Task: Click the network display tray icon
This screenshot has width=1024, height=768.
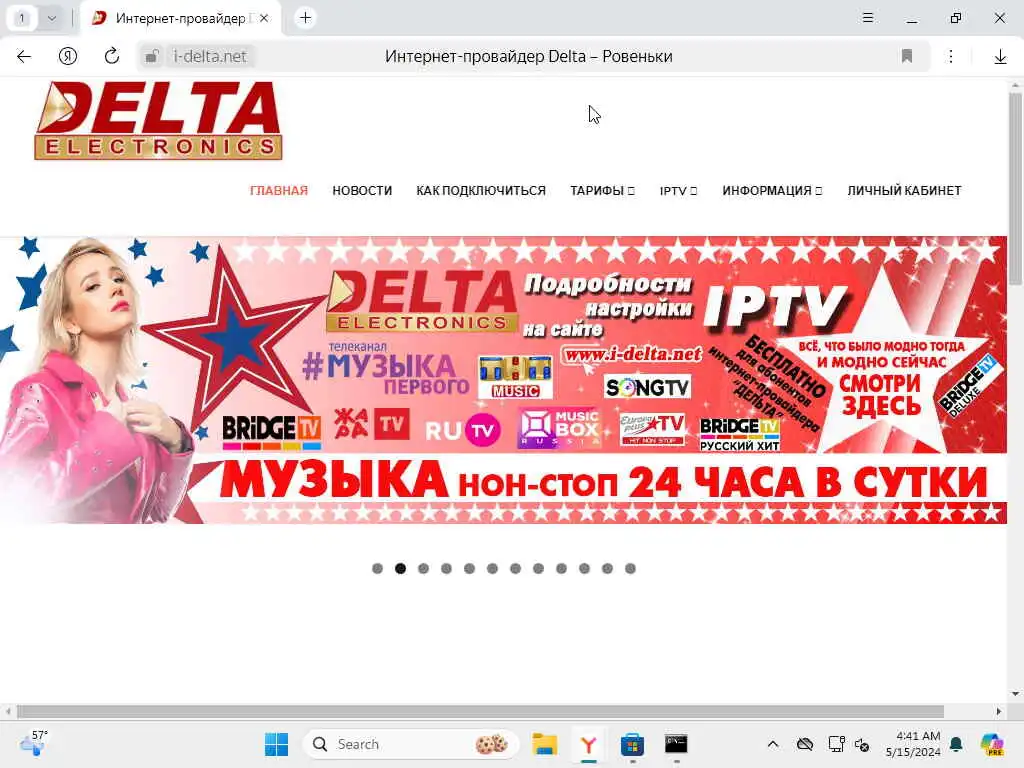Action: click(836, 744)
